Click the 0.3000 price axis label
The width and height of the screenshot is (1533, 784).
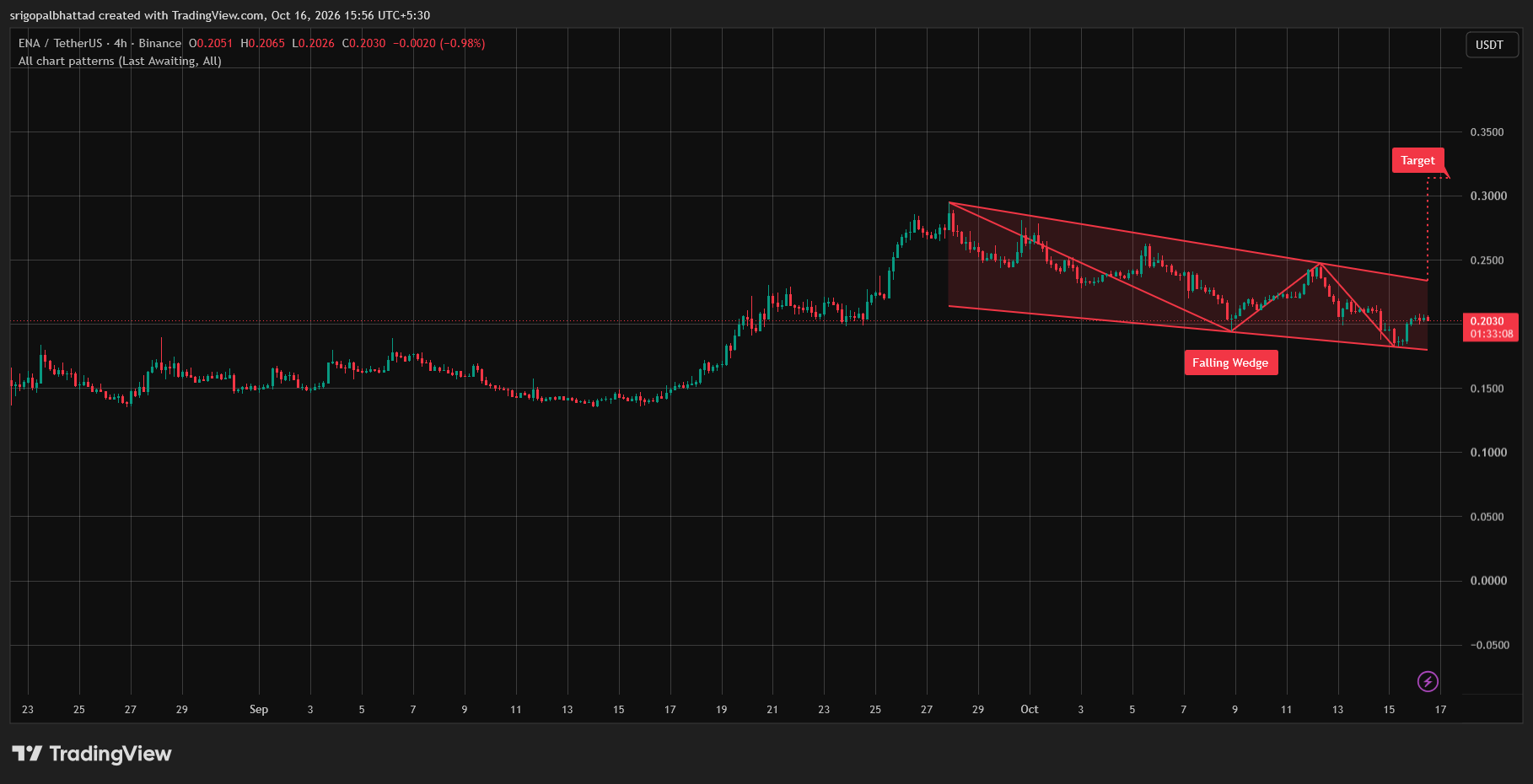click(x=1488, y=196)
